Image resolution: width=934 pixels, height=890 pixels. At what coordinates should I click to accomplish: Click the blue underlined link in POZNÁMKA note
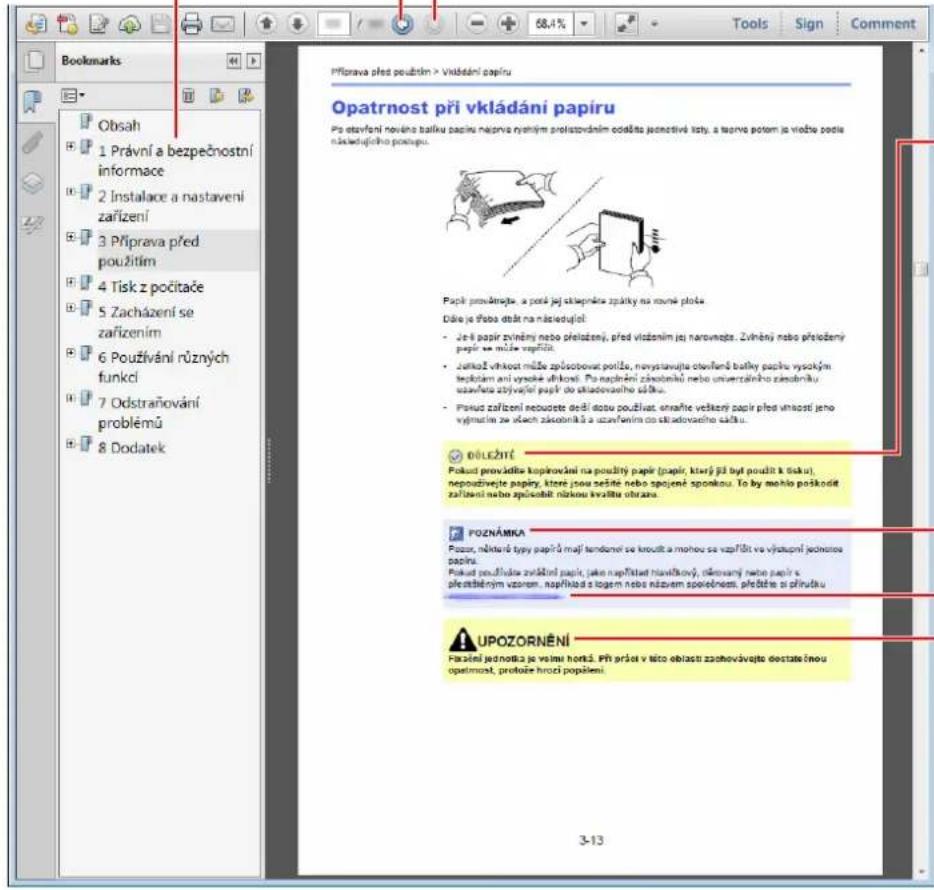tap(503, 596)
